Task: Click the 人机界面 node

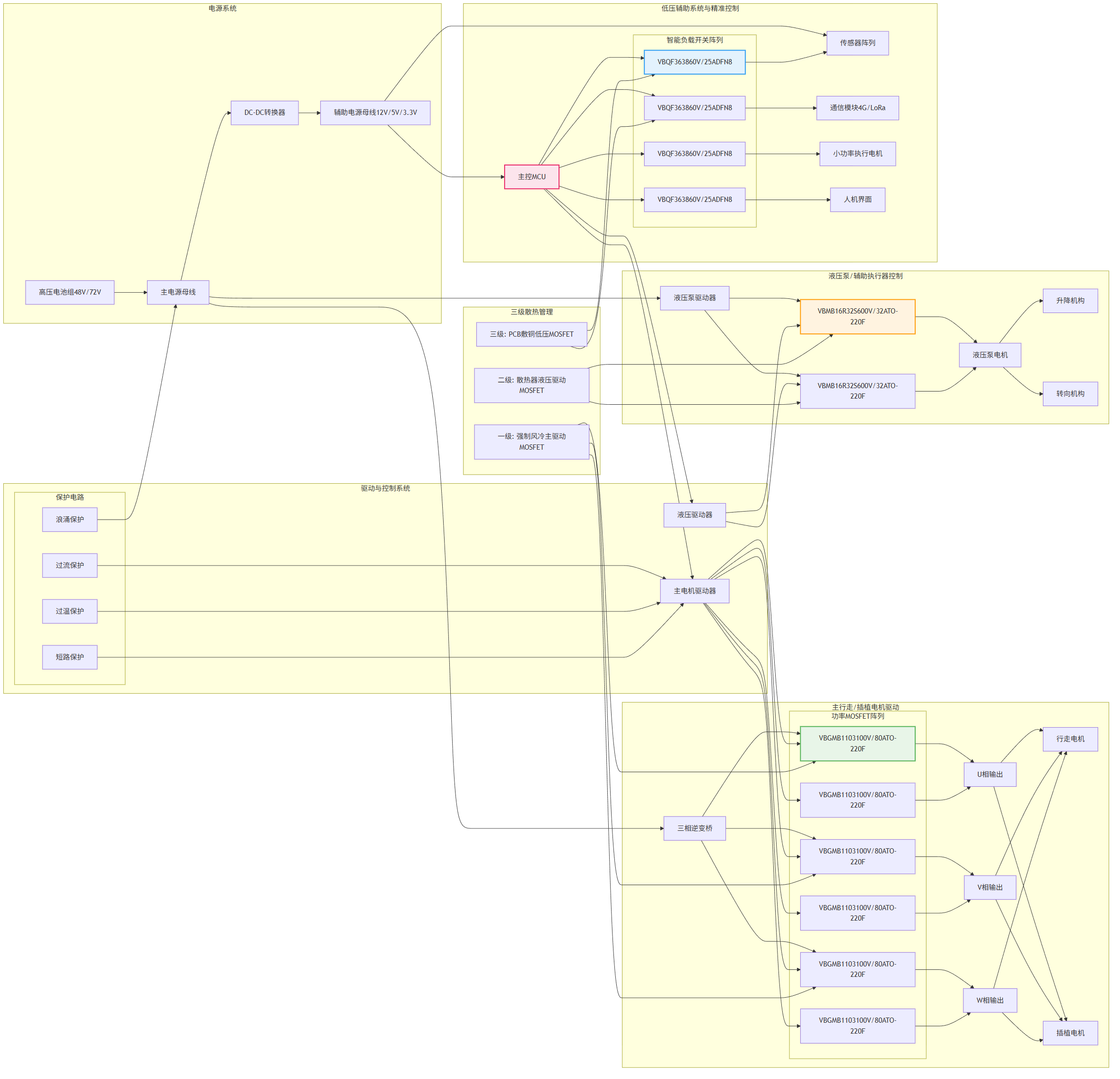Action: [x=857, y=200]
